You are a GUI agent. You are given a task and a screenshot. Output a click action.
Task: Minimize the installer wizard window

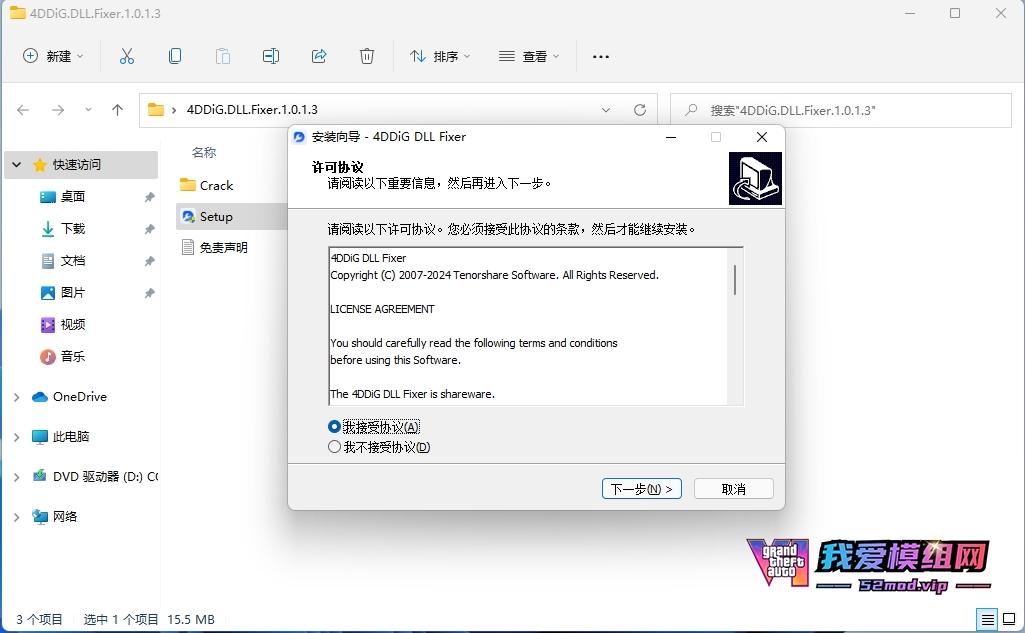coord(671,137)
